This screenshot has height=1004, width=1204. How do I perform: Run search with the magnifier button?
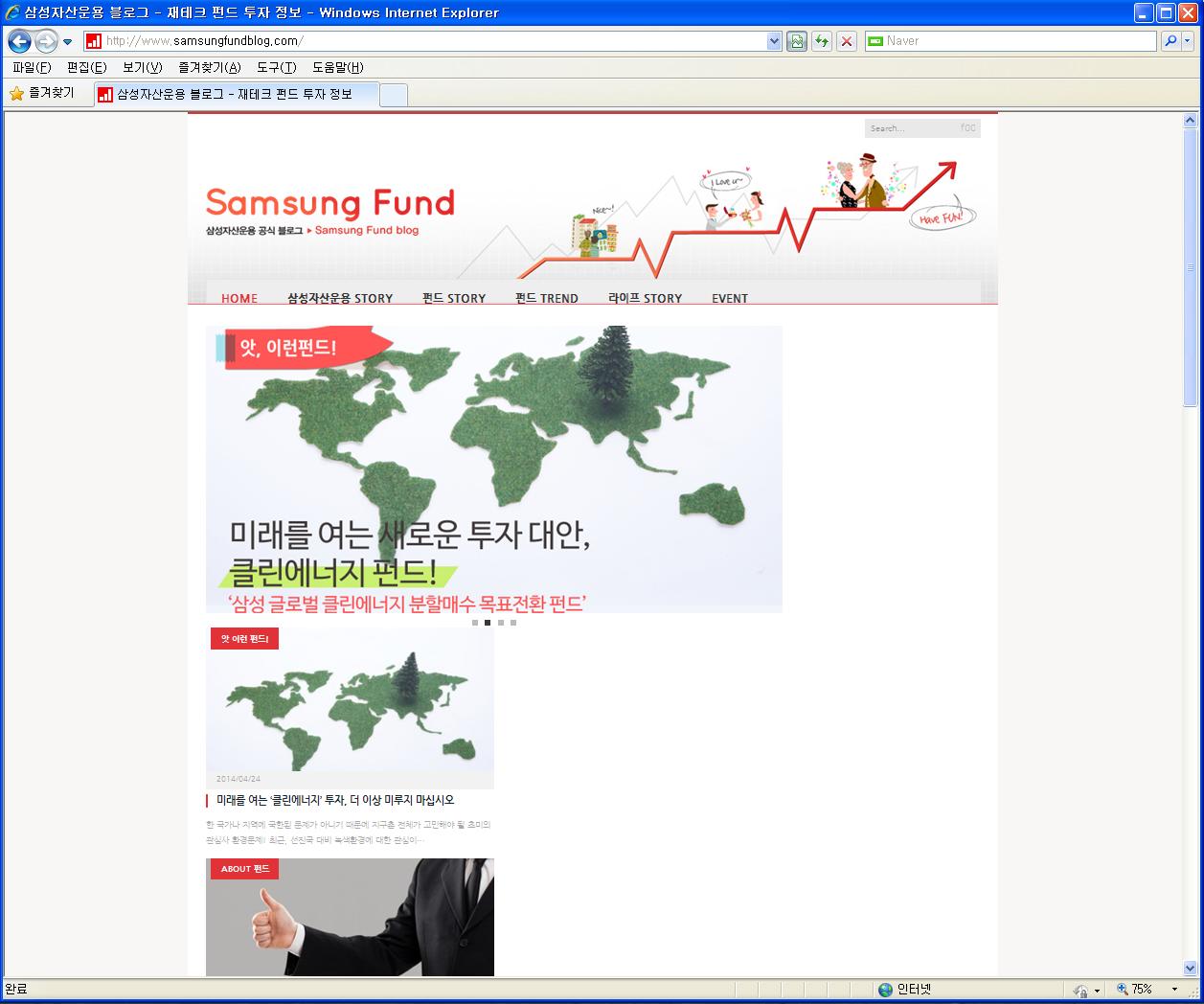pos(1170,41)
